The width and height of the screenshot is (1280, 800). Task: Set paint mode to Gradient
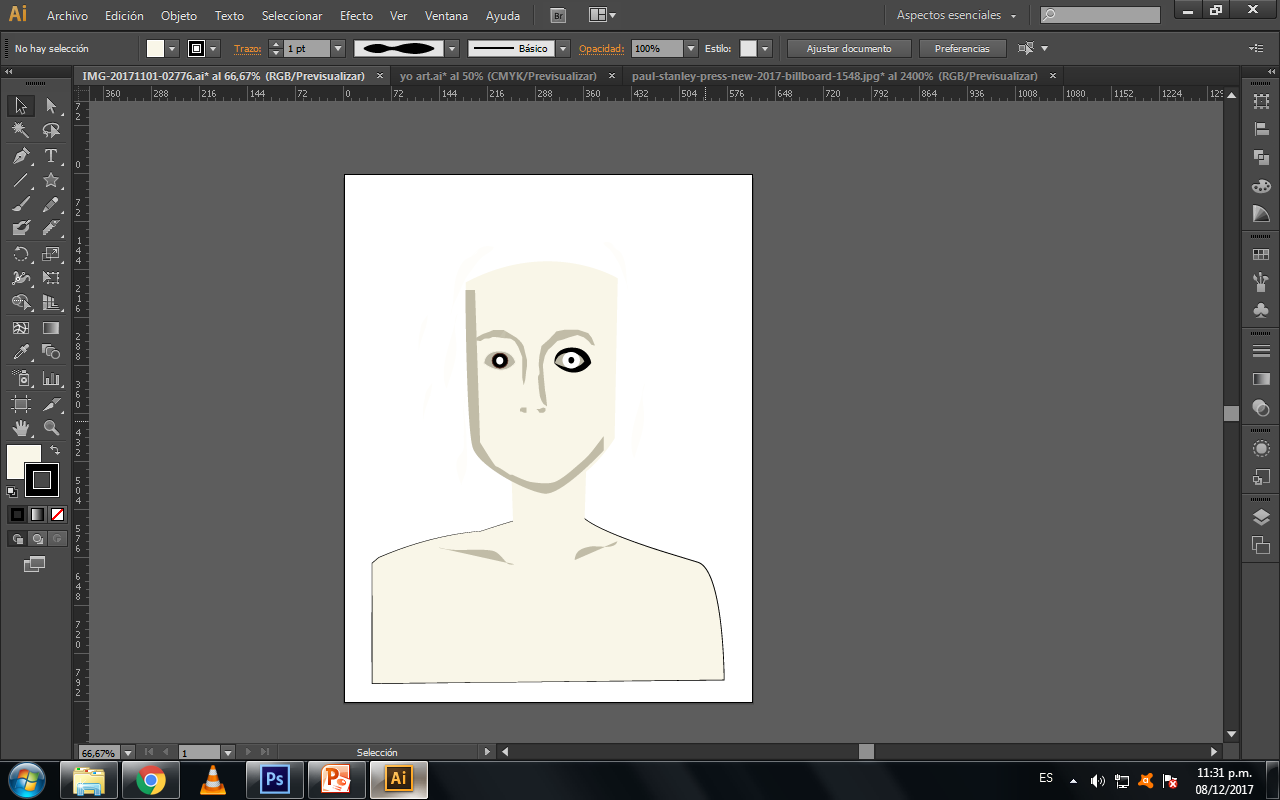pyautogui.click(x=37, y=514)
